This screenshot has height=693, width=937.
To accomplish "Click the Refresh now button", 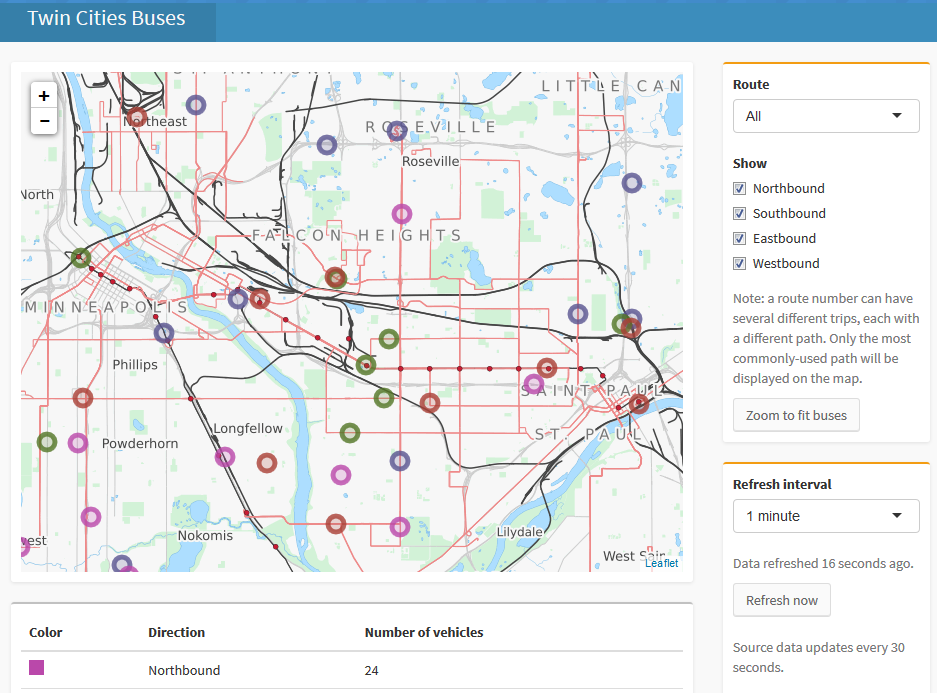I will tap(781, 600).
